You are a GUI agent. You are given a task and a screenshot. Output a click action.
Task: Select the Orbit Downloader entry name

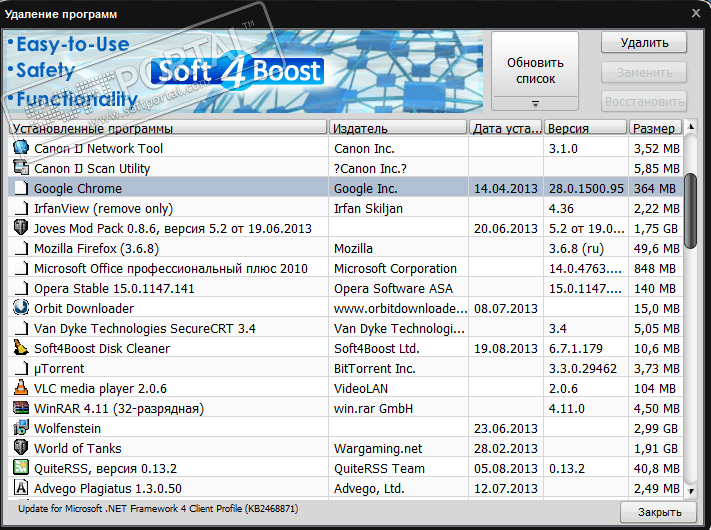tap(84, 308)
